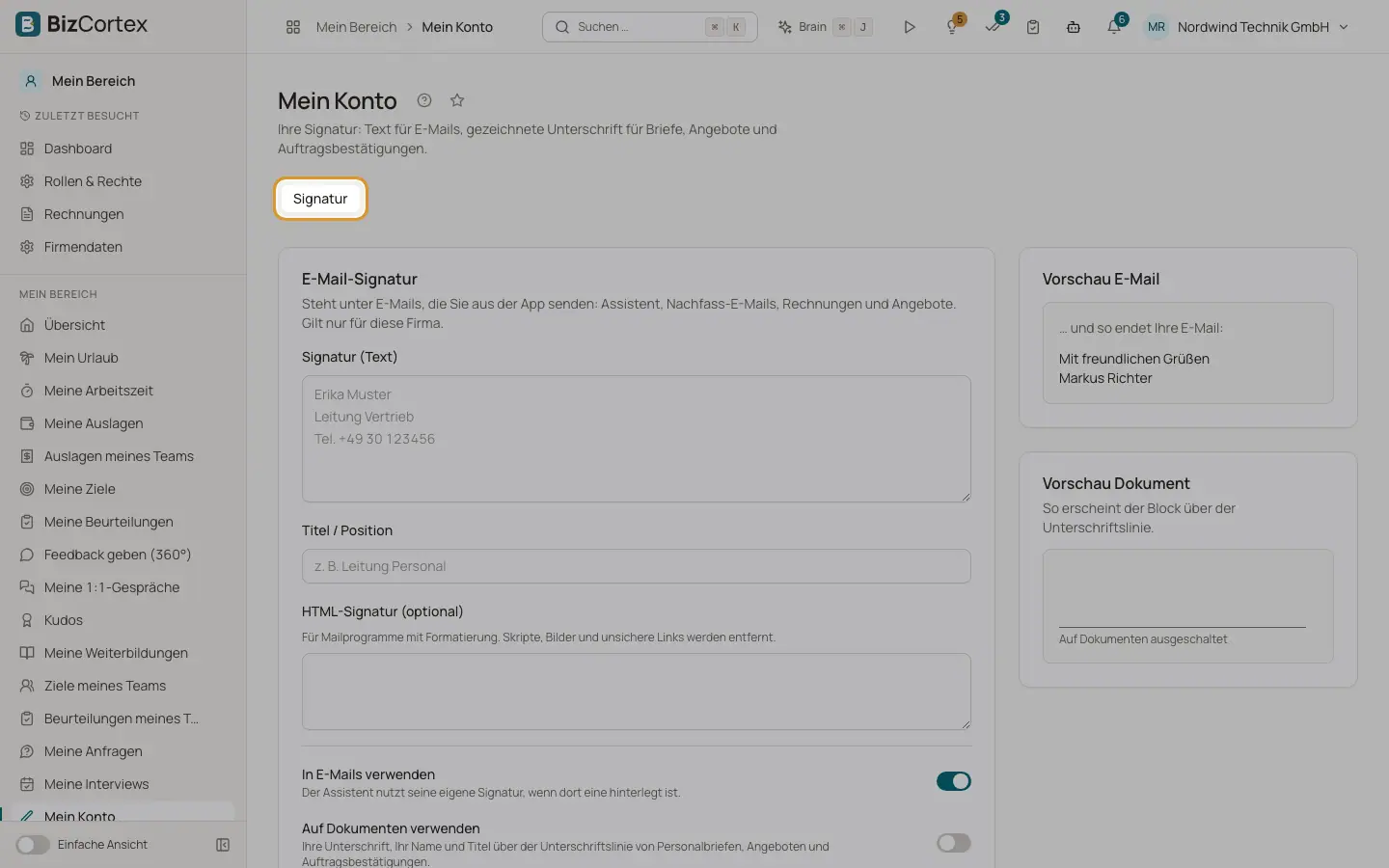Open the help icon beside Mein Konto
This screenshot has height=868, width=1389.
tap(424, 100)
